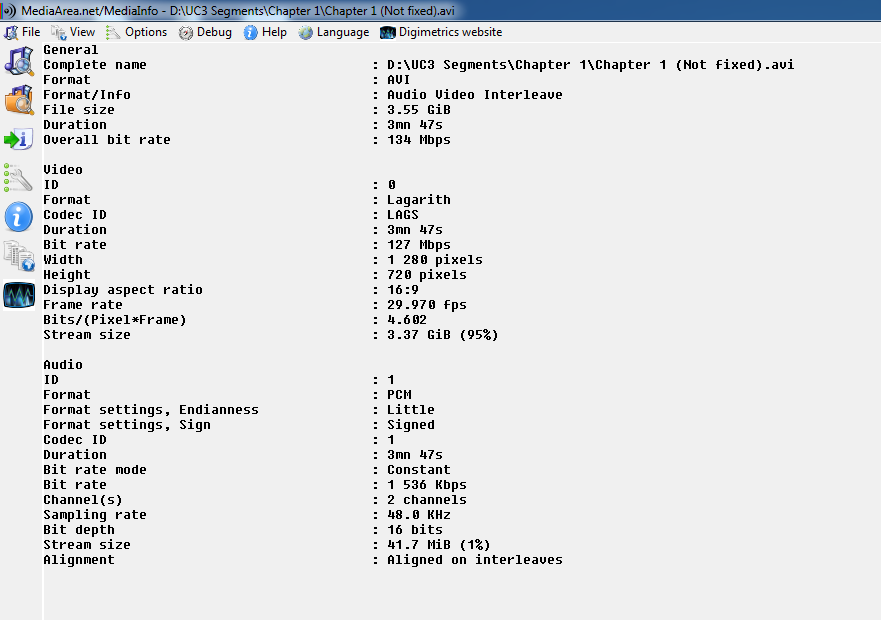This screenshot has width=881, height=620.
Task: Visit the Digimetrics website link
Action: point(442,32)
